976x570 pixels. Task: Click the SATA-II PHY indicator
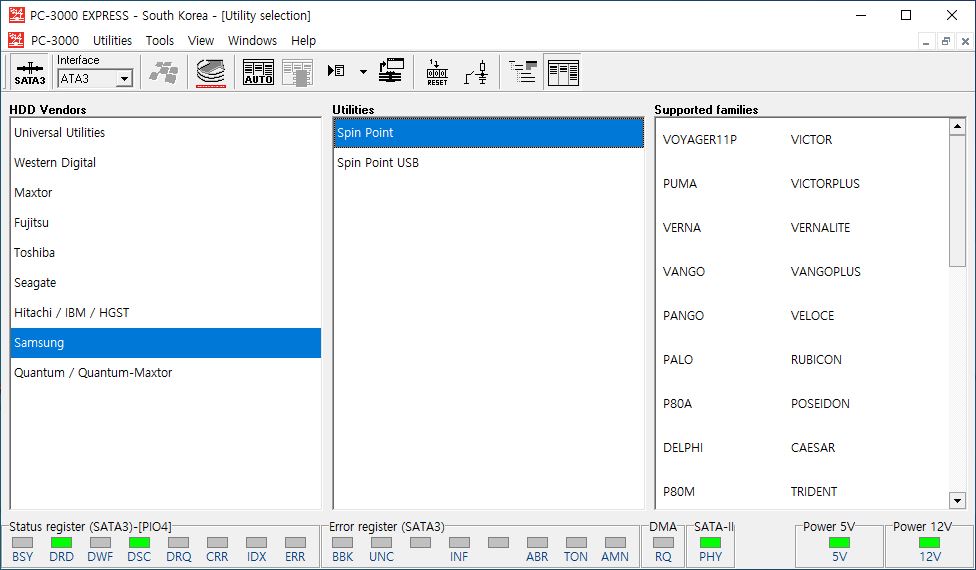(710, 543)
